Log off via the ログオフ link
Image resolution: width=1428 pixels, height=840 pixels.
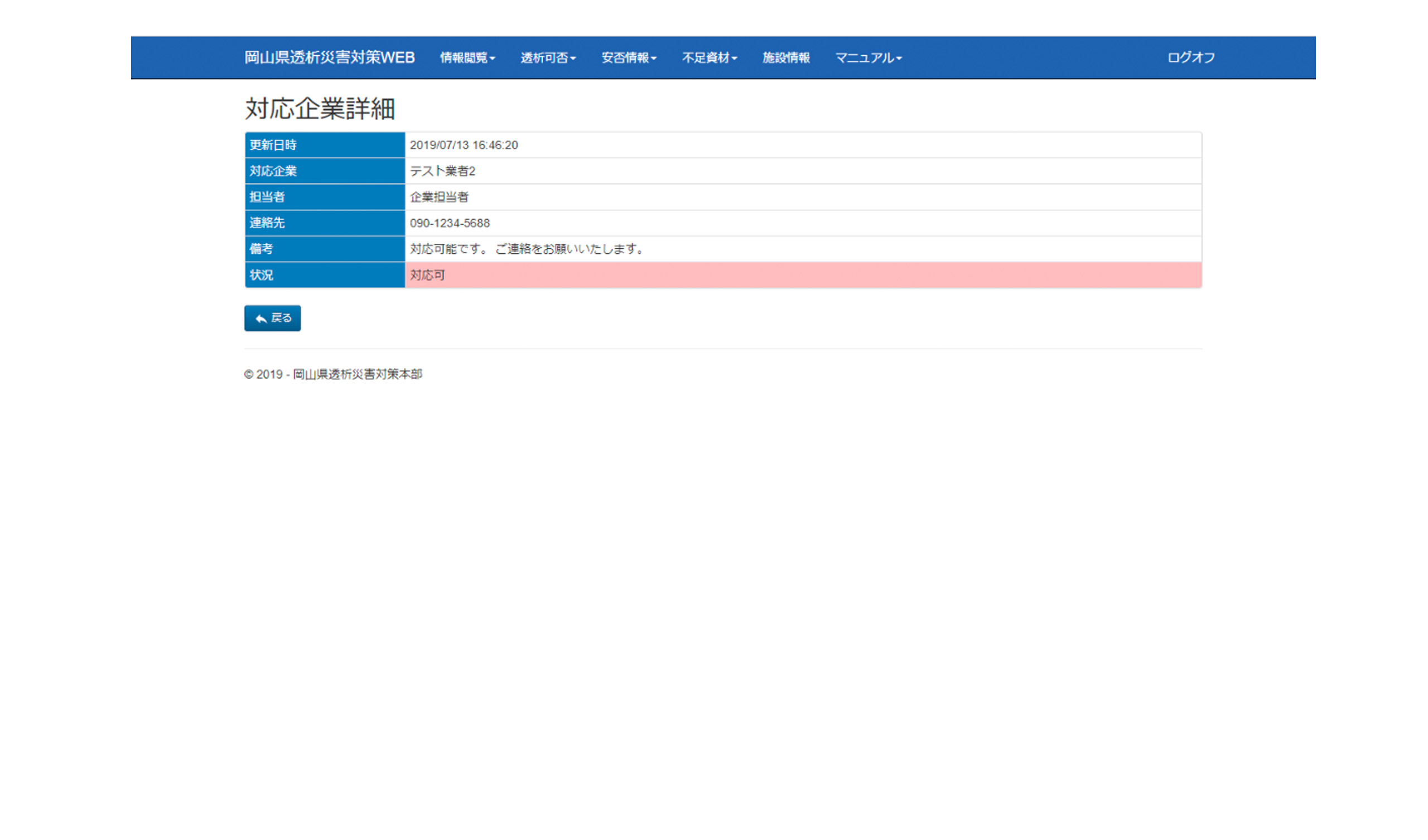(1190, 58)
